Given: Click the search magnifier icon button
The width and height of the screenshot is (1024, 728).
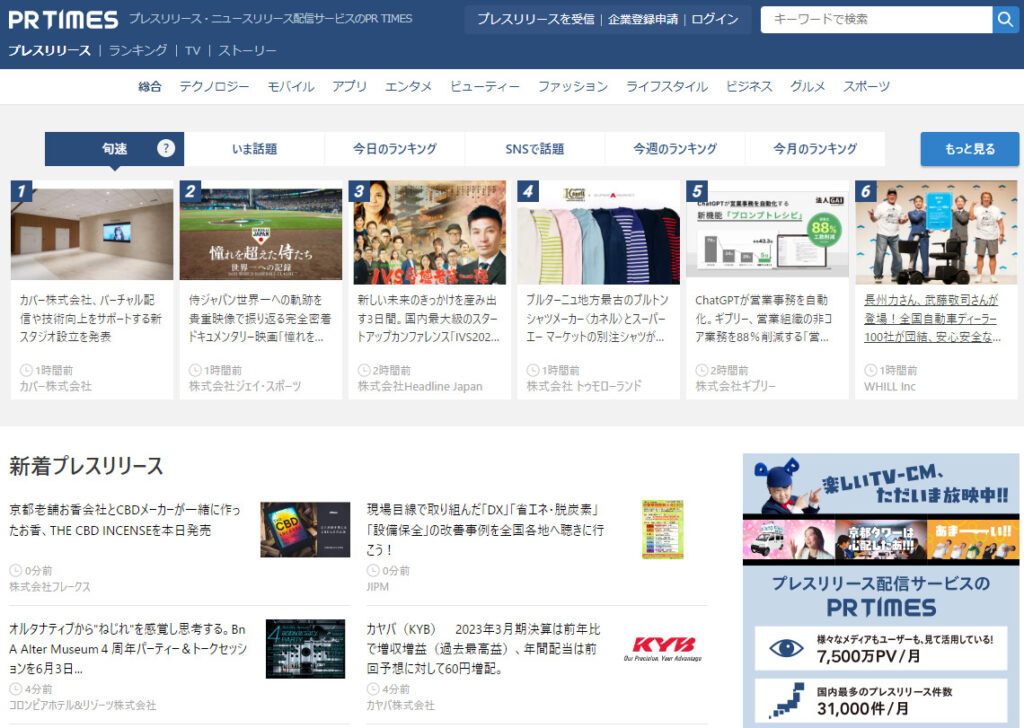Looking at the screenshot, I should (x=1006, y=20).
